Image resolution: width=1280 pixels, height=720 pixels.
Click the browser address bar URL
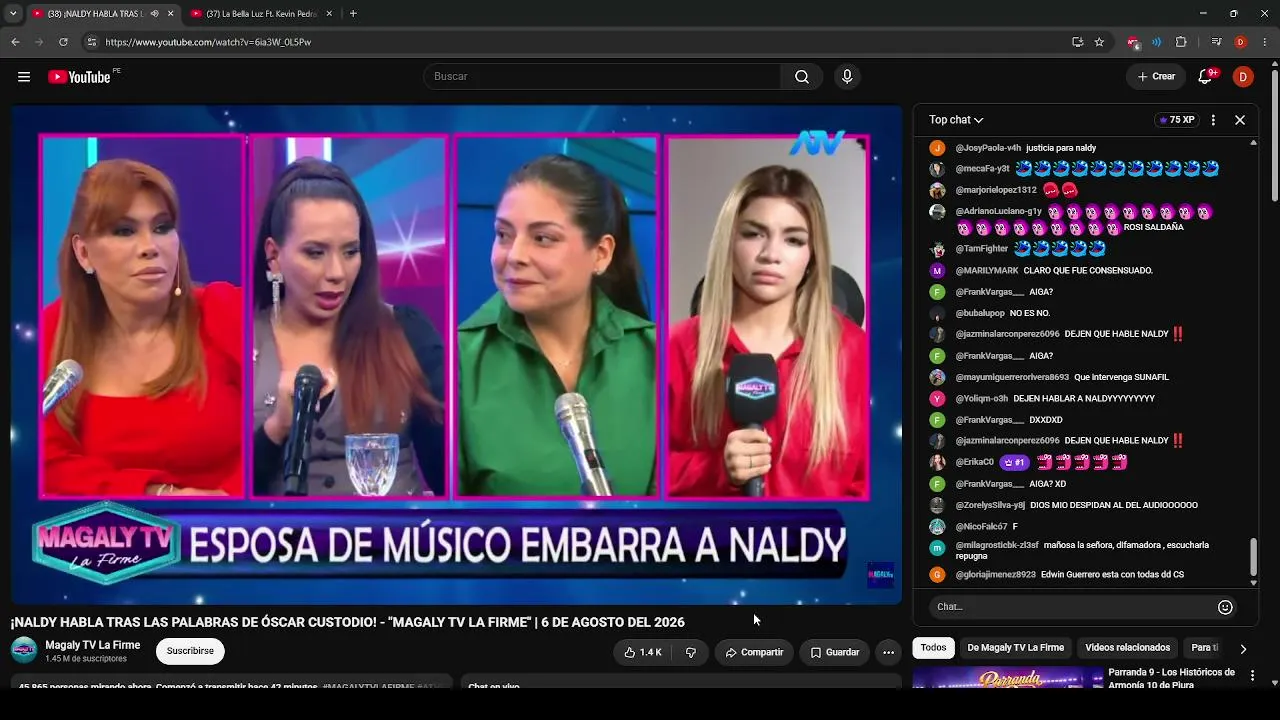click(x=208, y=42)
